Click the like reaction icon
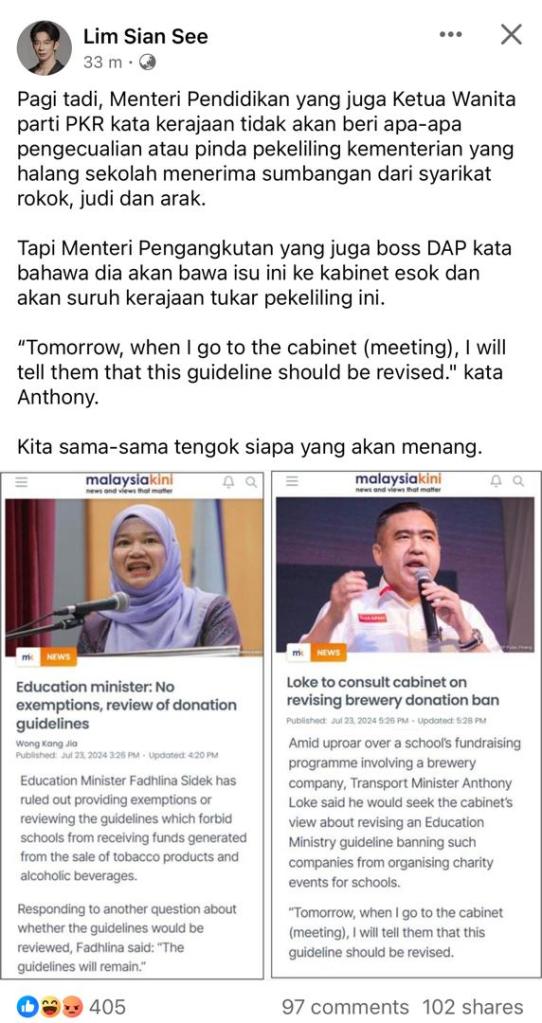Image resolution: width=542 pixels, height=1023 pixels. (x=29, y=1007)
